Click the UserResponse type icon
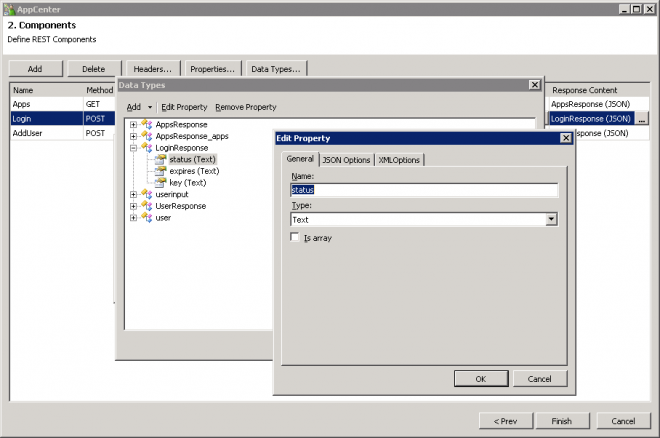This screenshot has height=438, width=660. pos(146,206)
